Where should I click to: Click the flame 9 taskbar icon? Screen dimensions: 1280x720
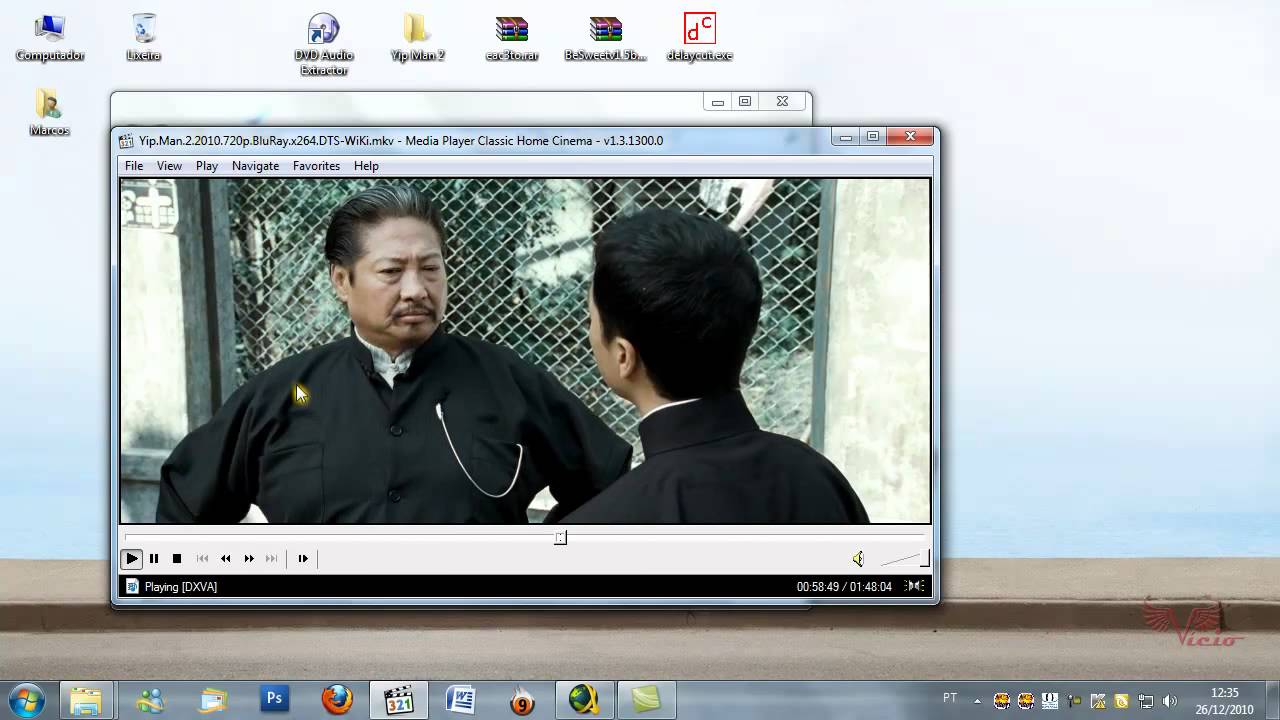pos(522,699)
